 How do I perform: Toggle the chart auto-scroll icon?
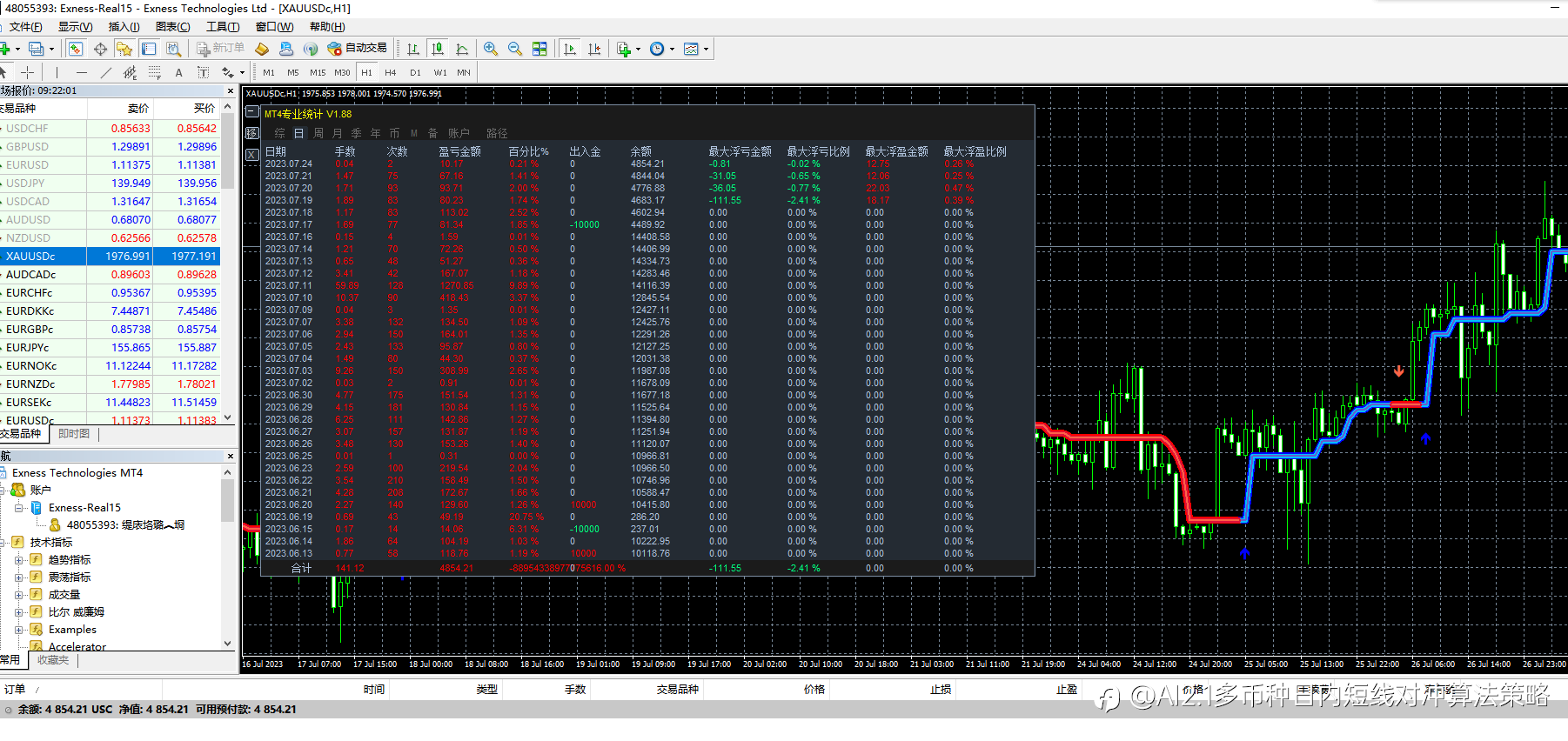click(x=570, y=49)
